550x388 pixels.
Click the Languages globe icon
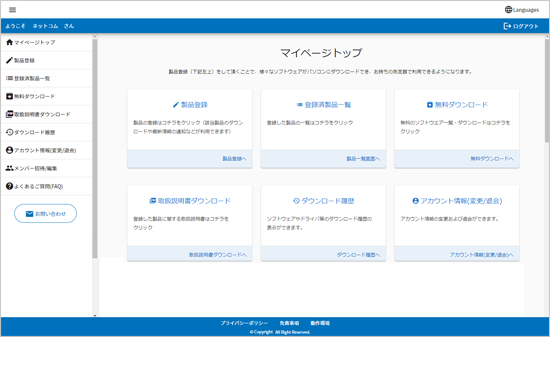click(x=508, y=9)
